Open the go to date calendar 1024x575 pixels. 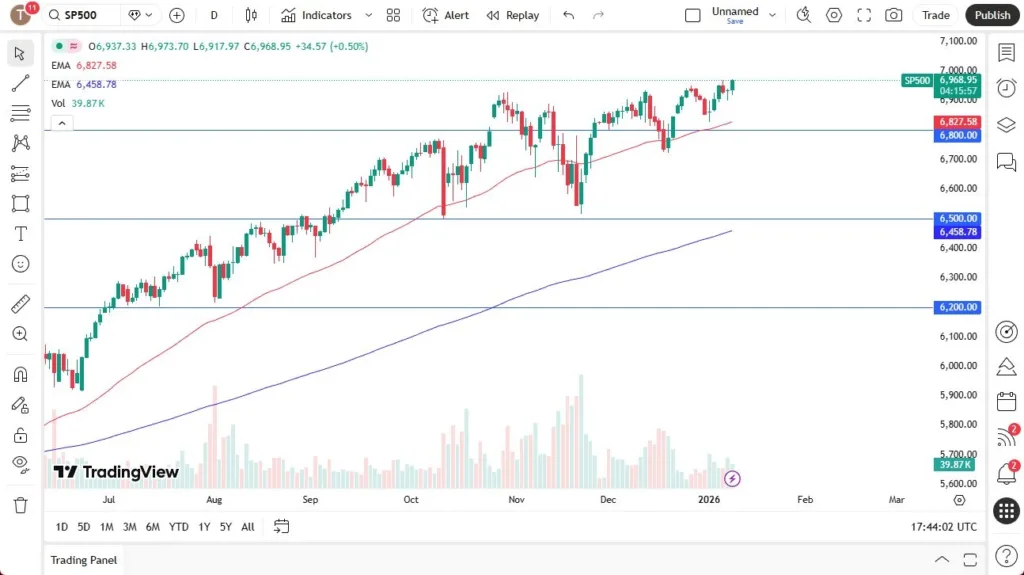tap(281, 527)
